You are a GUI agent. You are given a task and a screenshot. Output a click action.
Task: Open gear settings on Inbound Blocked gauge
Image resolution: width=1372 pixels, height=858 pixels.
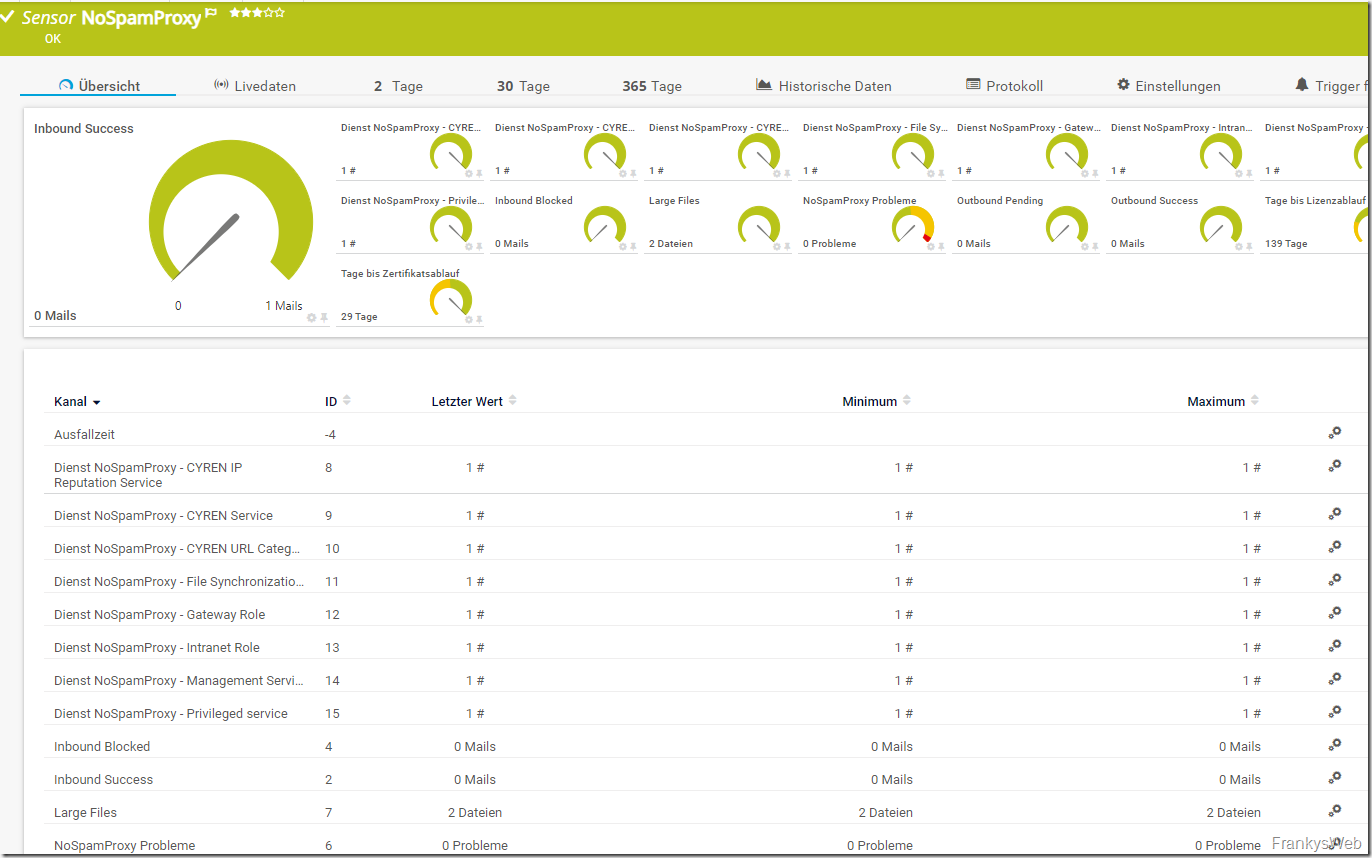[622, 246]
